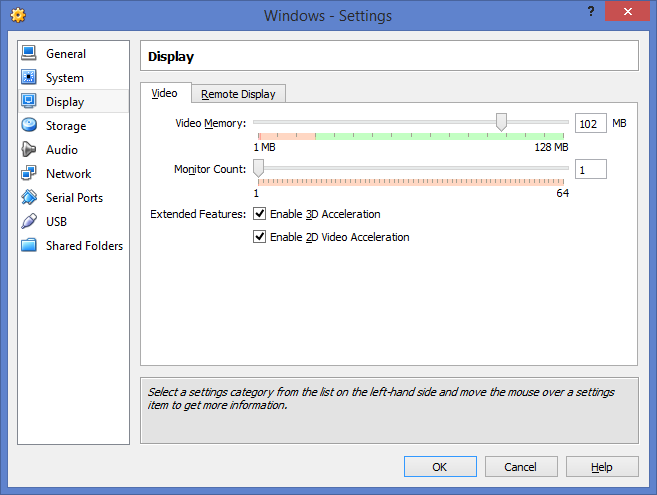657x495 pixels.
Task: Click the 128 MB maximum label
Action: 551,147
